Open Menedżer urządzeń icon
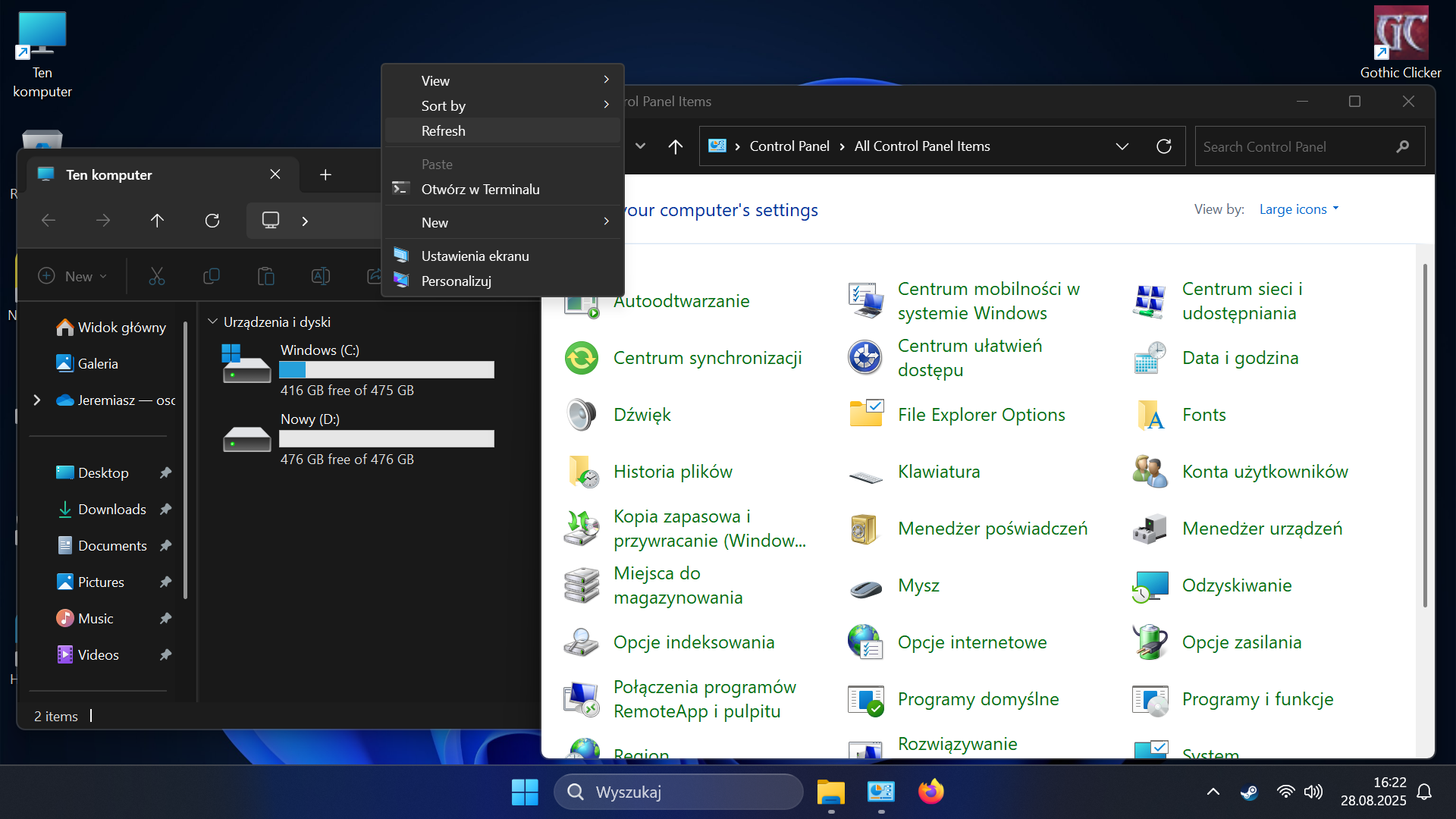1456x819 pixels. point(1150,529)
